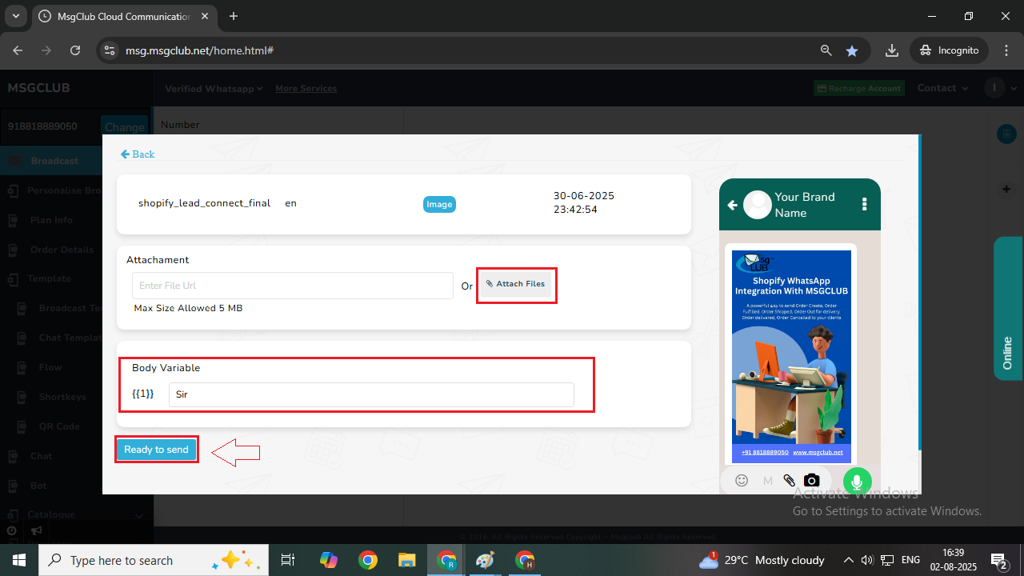Click the Image type badge

439,204
